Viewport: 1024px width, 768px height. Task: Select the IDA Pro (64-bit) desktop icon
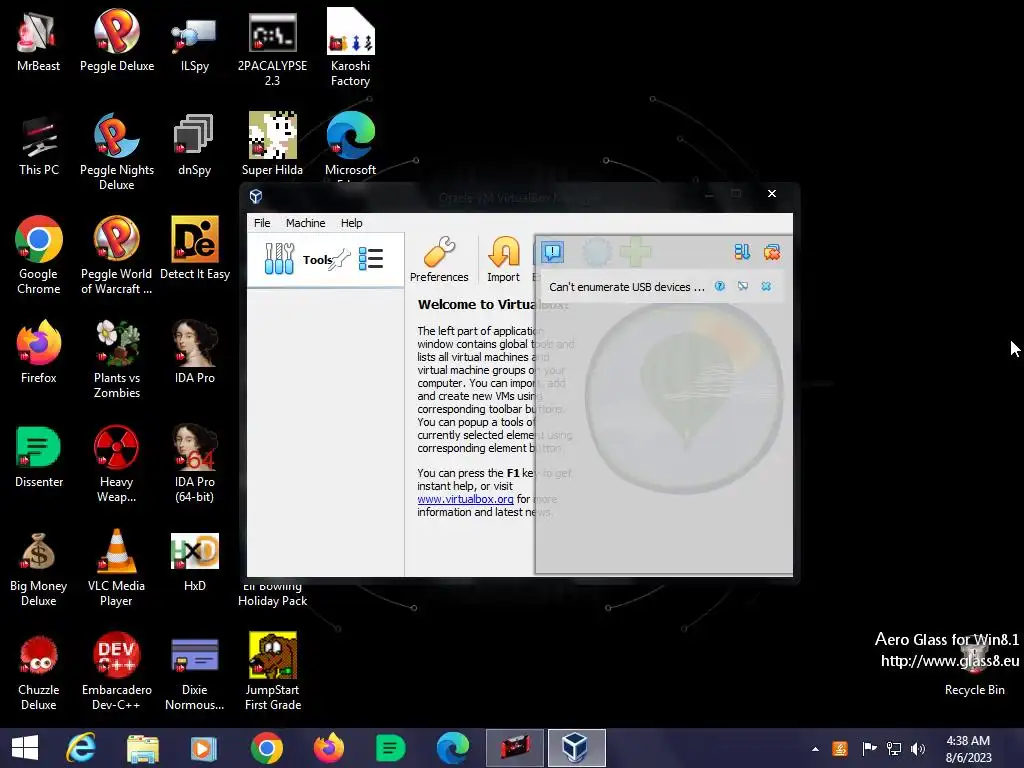click(x=195, y=464)
